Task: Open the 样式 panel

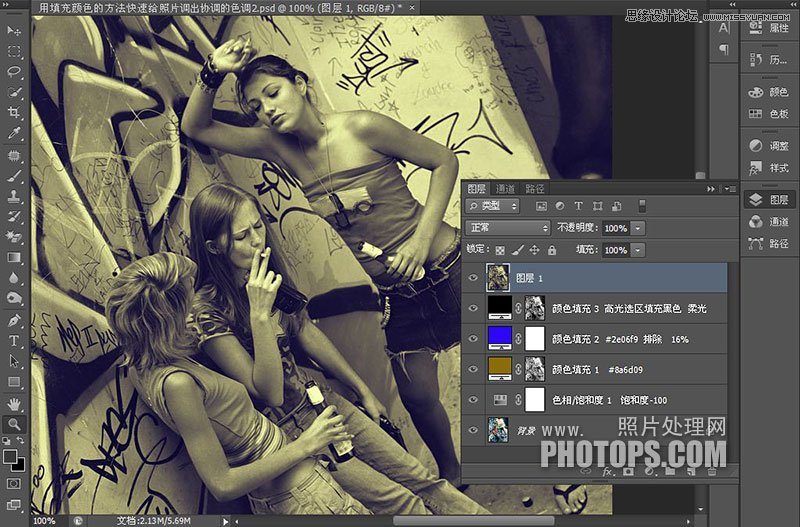Action: tap(768, 167)
